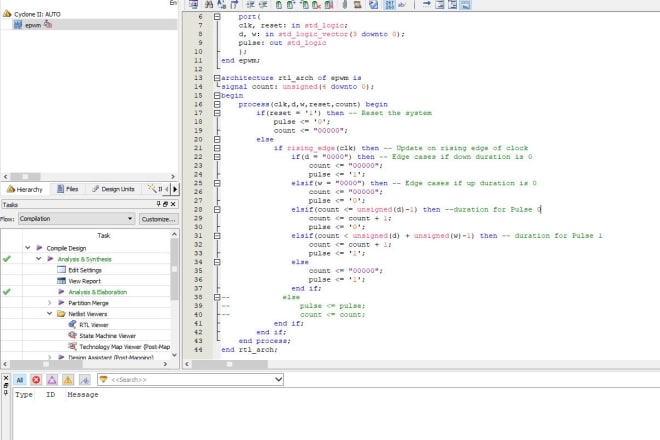Toggle the All messages filter

tap(20, 380)
